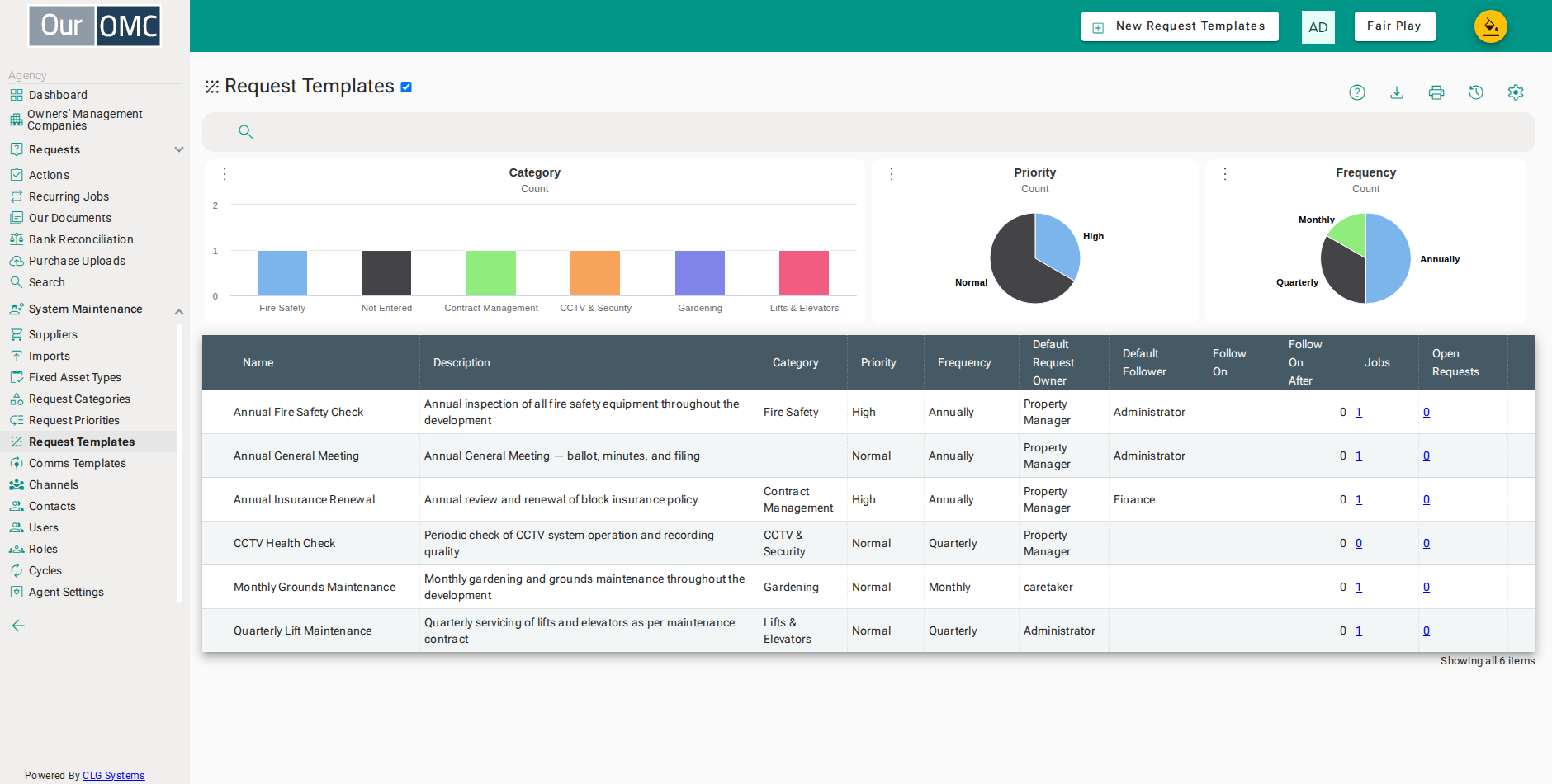The image size is (1552, 784).
Task: Toggle the checkbox next to Request Templates title
Action: coord(406,87)
